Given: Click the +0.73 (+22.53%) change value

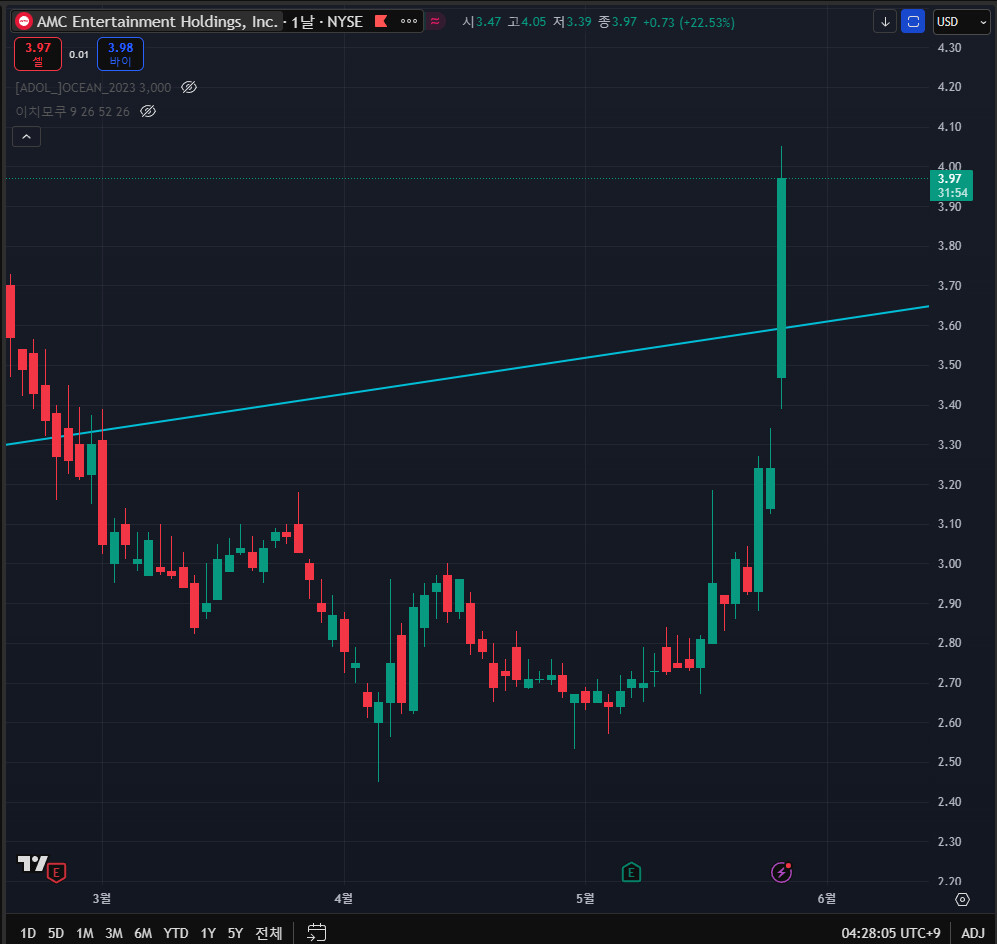Looking at the screenshot, I should pos(689,22).
